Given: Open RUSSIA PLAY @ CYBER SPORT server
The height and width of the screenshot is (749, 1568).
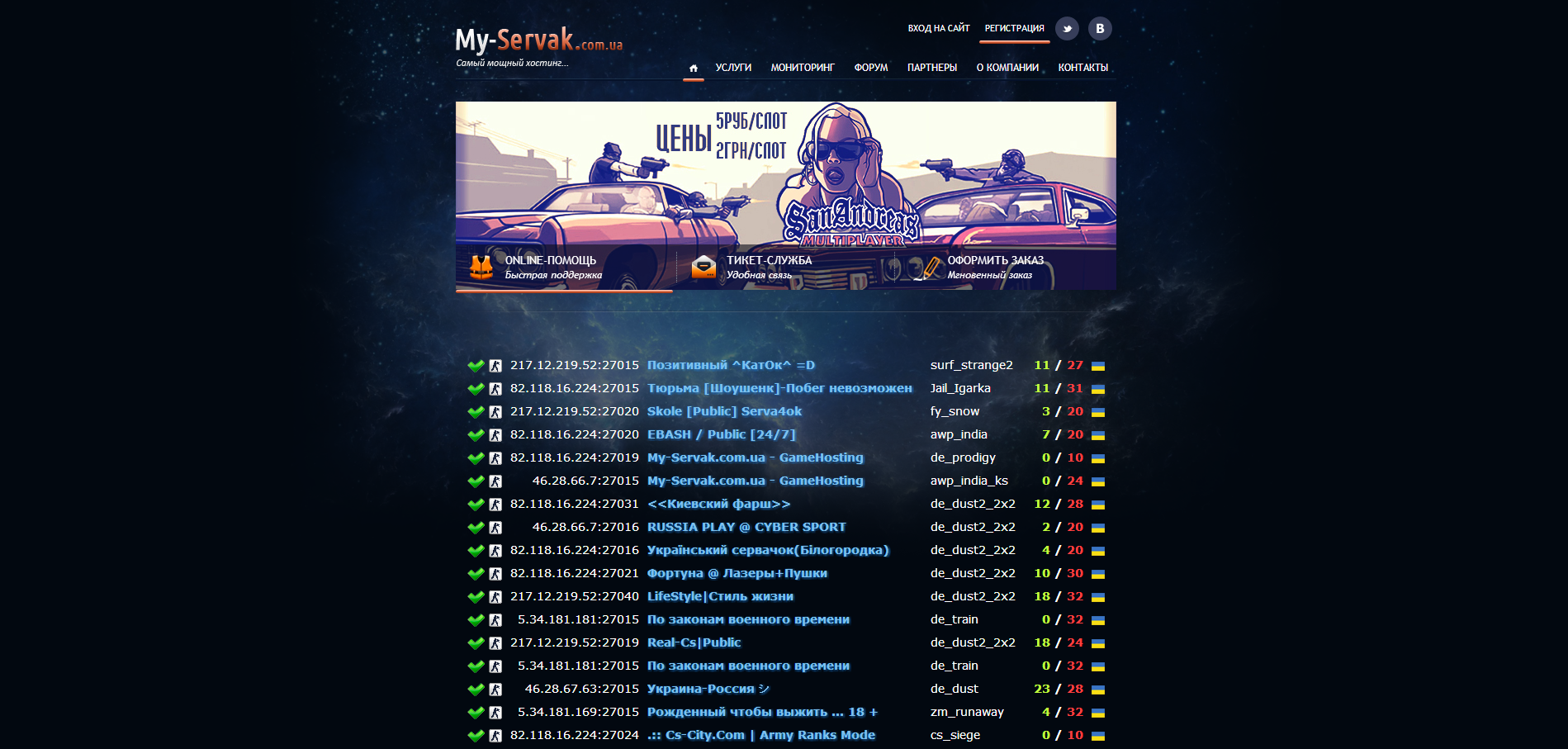Looking at the screenshot, I should tap(746, 527).
